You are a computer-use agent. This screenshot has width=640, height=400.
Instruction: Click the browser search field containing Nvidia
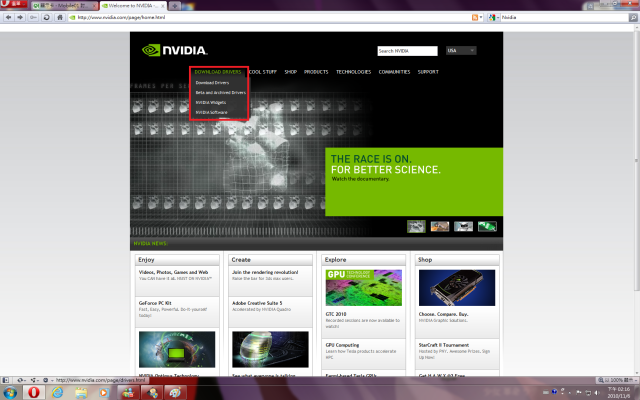pos(564,18)
